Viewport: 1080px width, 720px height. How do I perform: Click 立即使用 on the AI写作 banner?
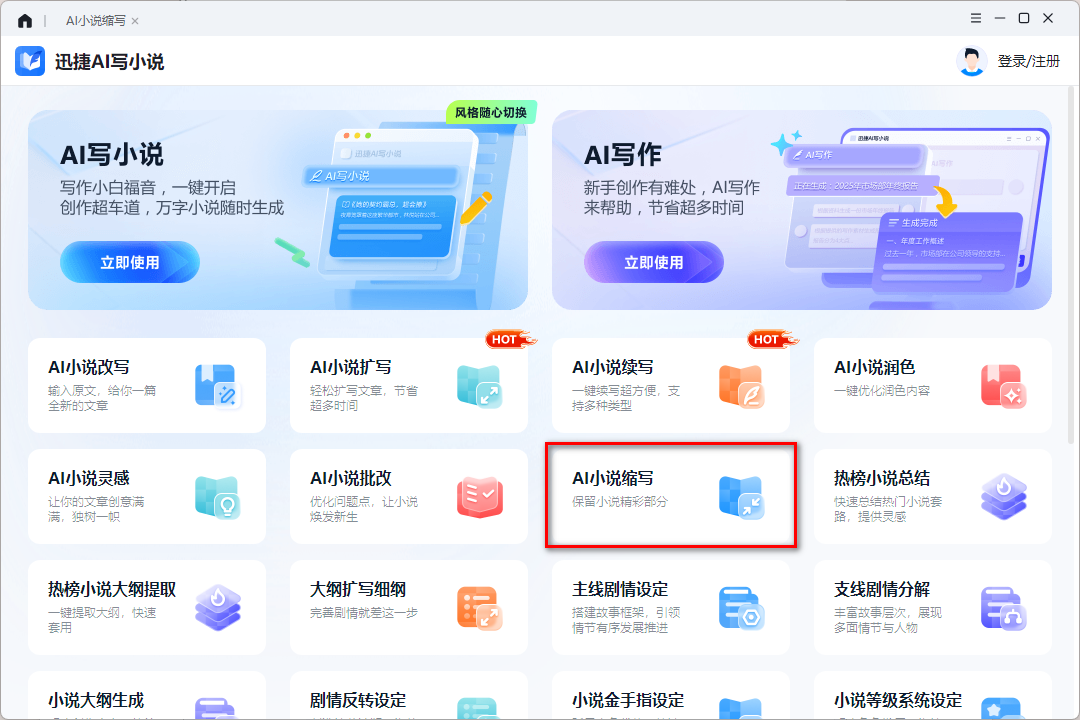pos(654,262)
